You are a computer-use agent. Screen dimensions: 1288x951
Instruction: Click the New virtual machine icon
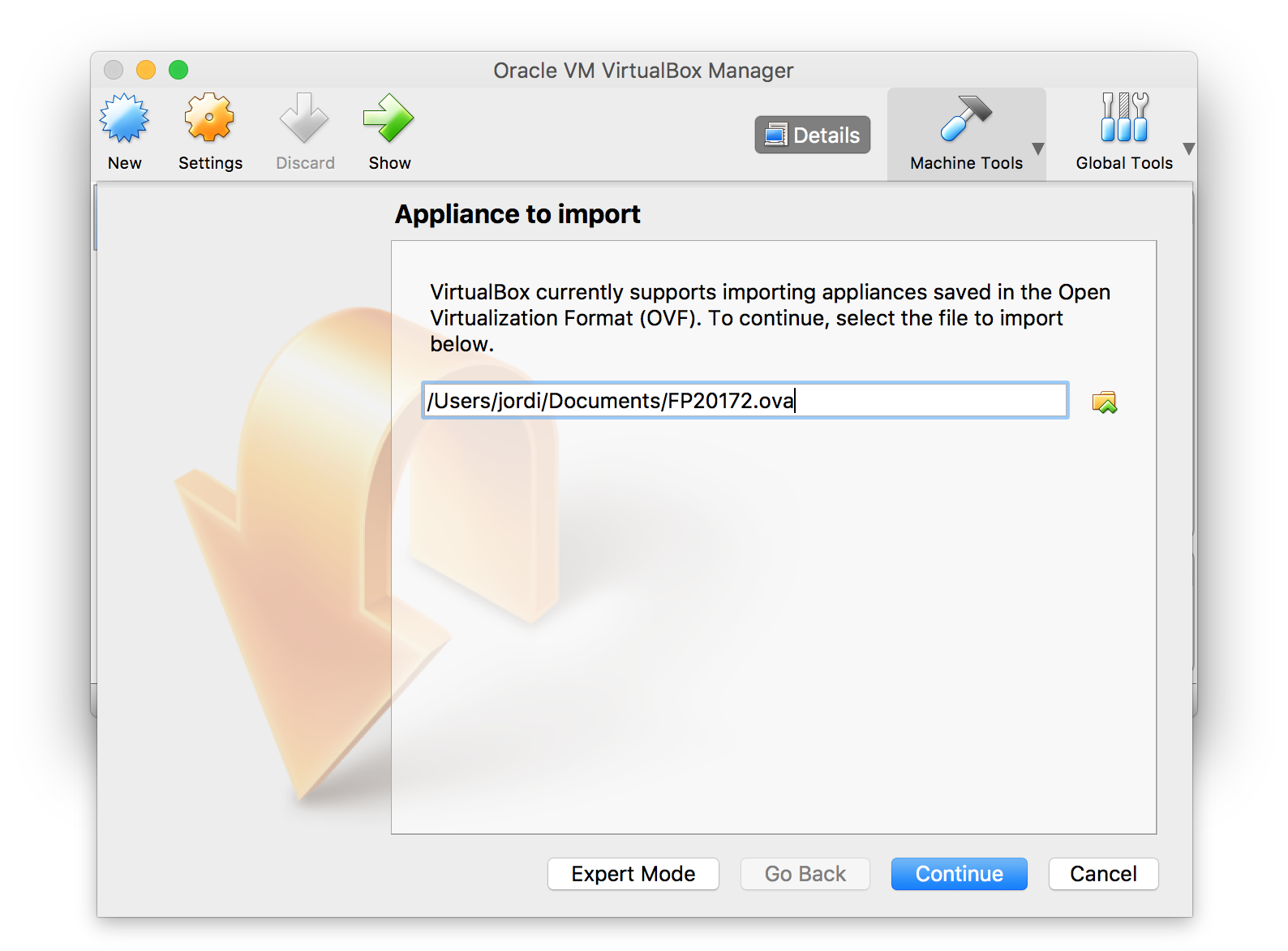124,118
